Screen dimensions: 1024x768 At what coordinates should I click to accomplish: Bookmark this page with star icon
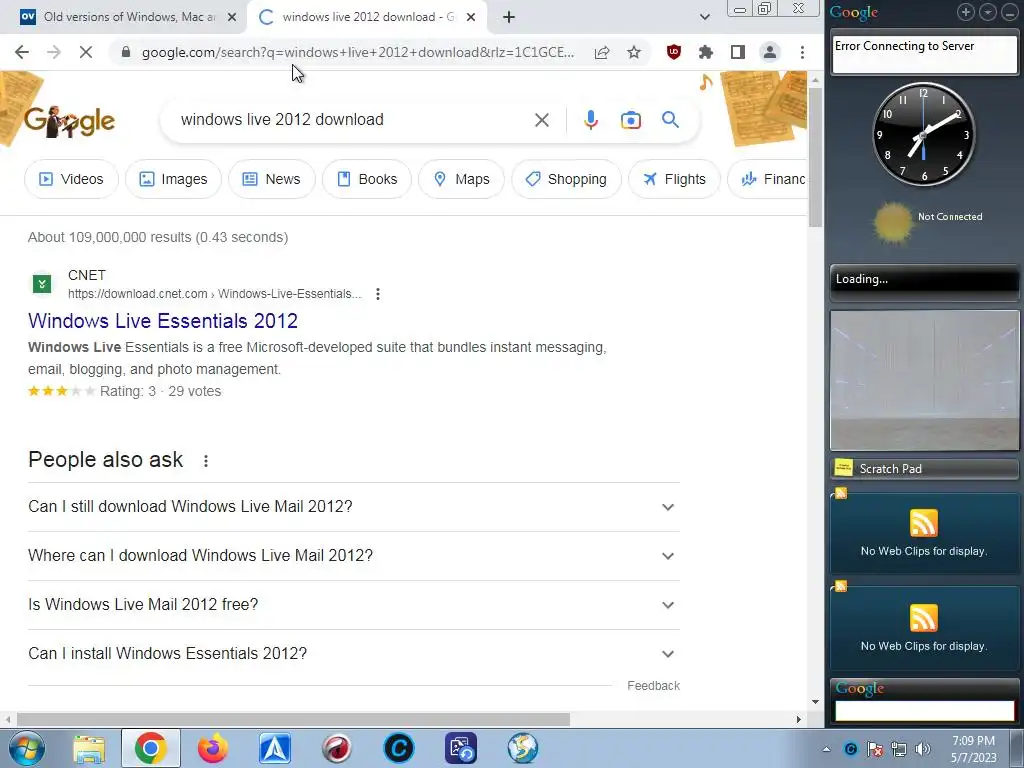click(633, 52)
